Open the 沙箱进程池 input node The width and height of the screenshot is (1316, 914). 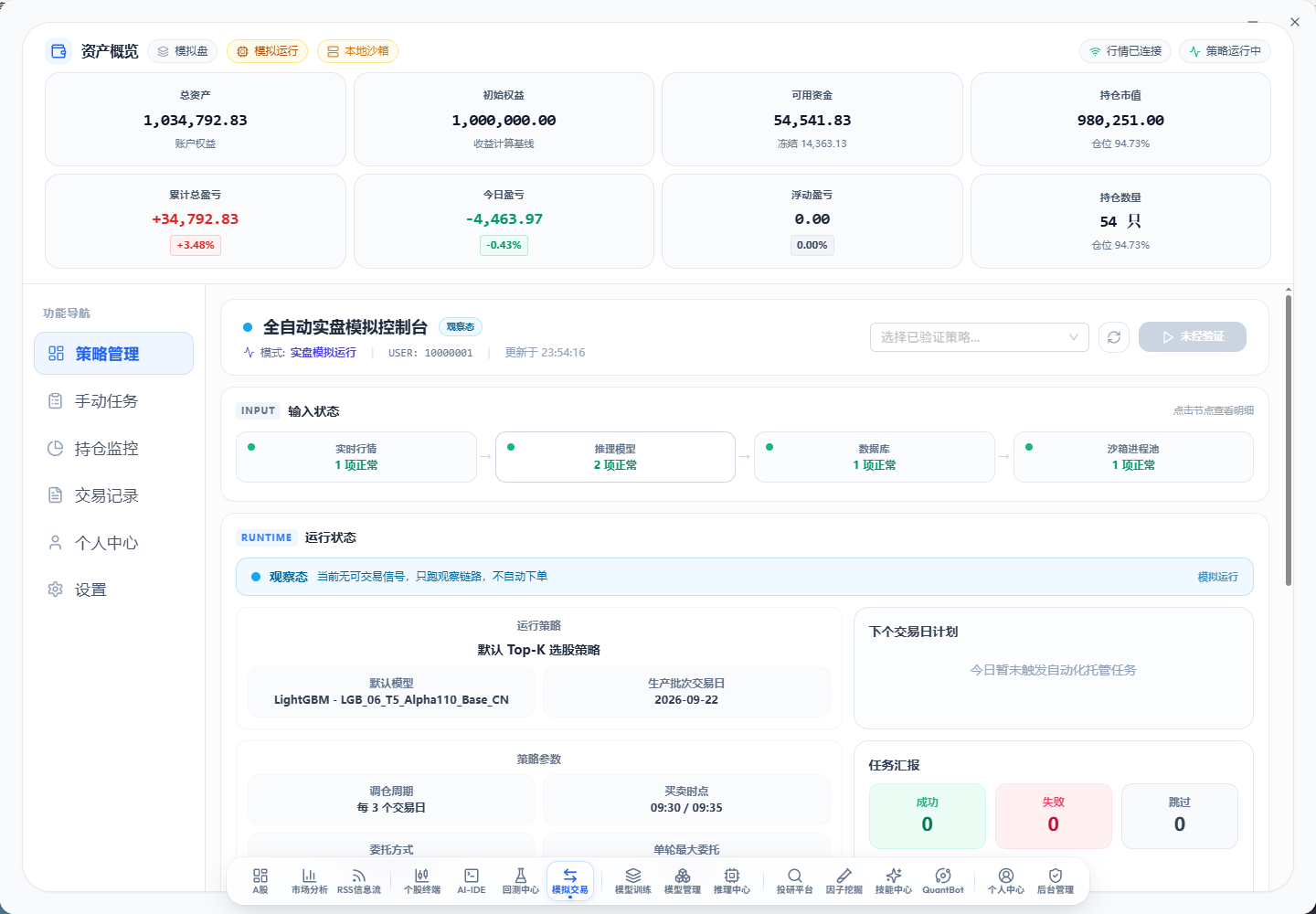coord(1133,457)
